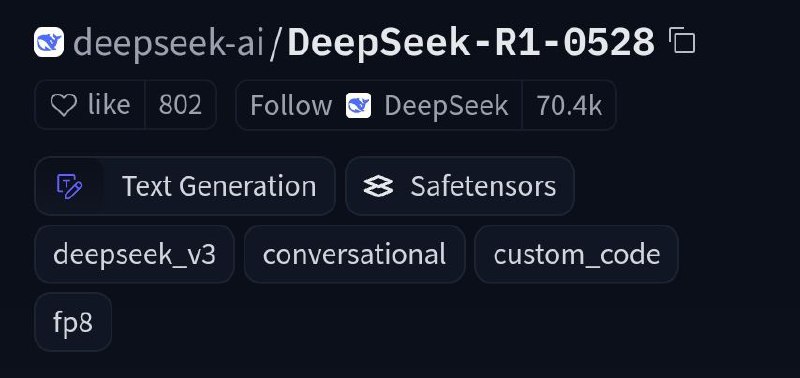Click the whale logo inside the Follow button

pyautogui.click(x=358, y=106)
